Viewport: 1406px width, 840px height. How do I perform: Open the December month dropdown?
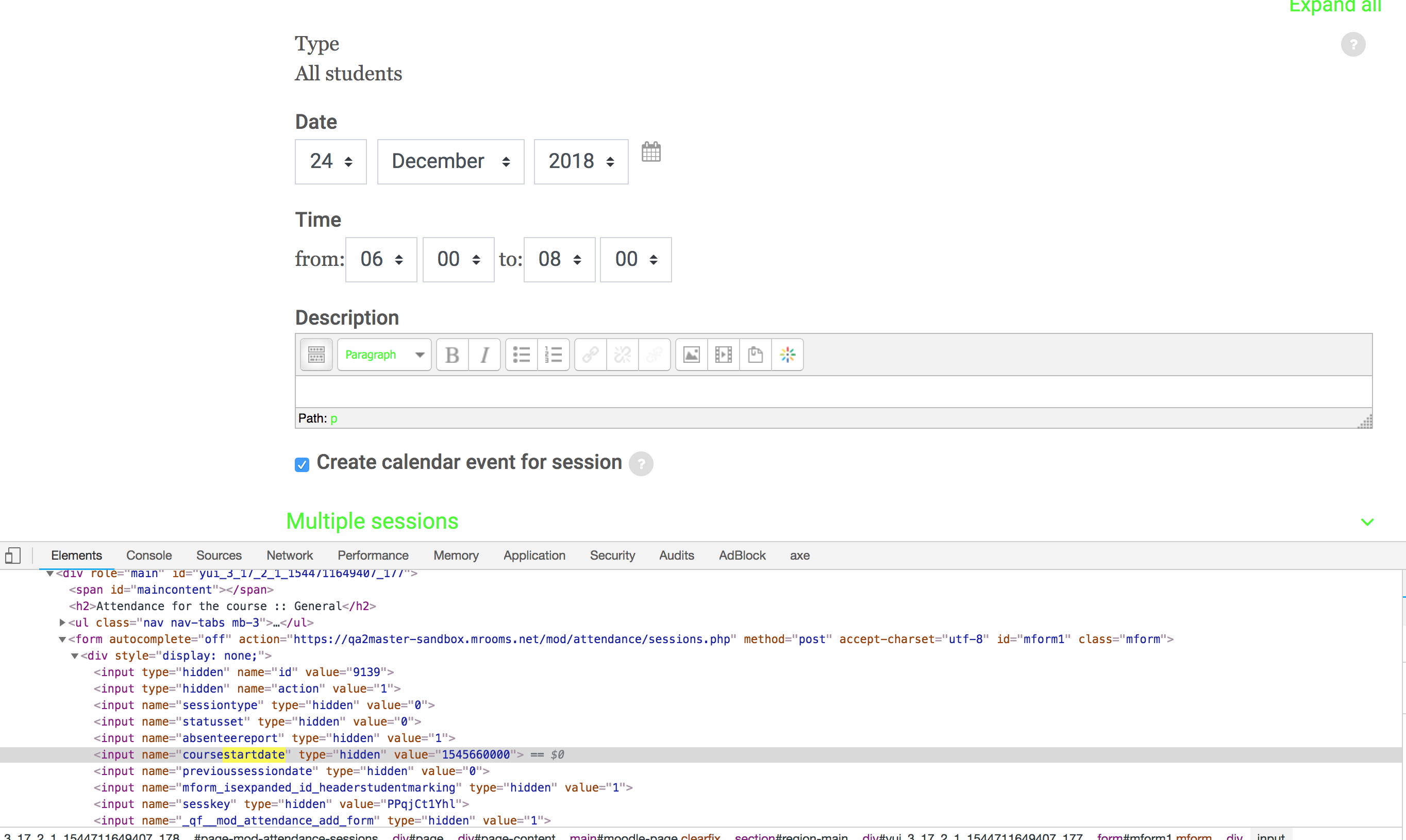tap(450, 161)
